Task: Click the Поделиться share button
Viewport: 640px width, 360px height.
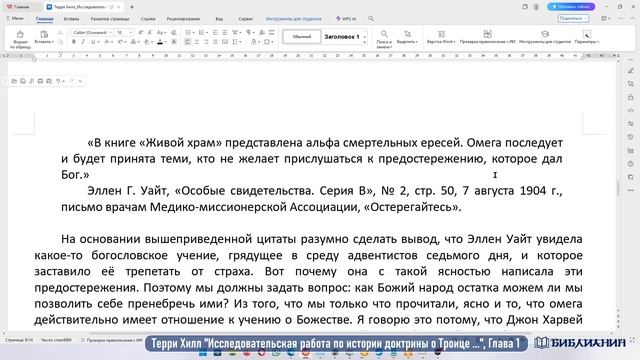Action: [573, 18]
